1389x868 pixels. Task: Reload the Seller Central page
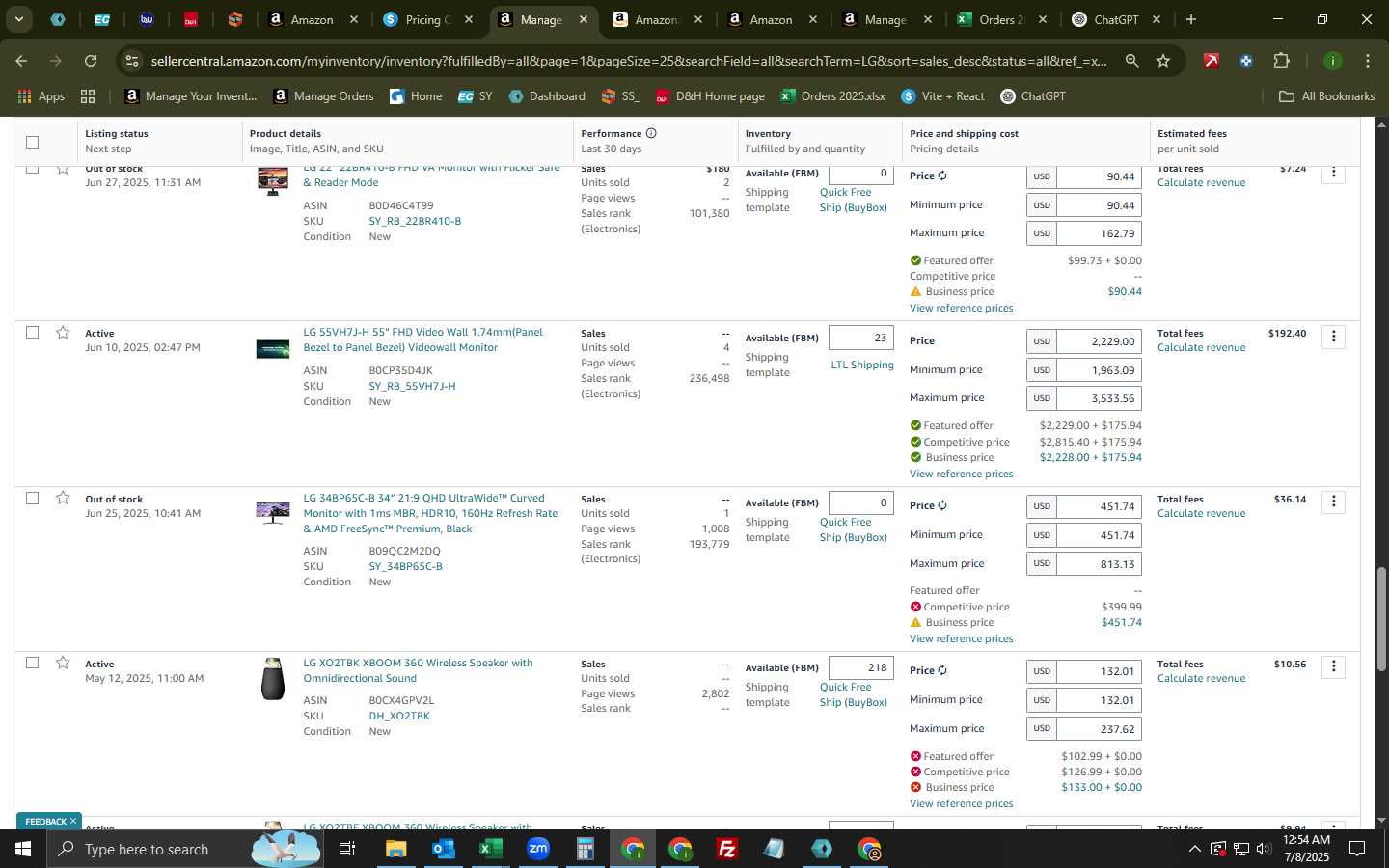[x=91, y=61]
